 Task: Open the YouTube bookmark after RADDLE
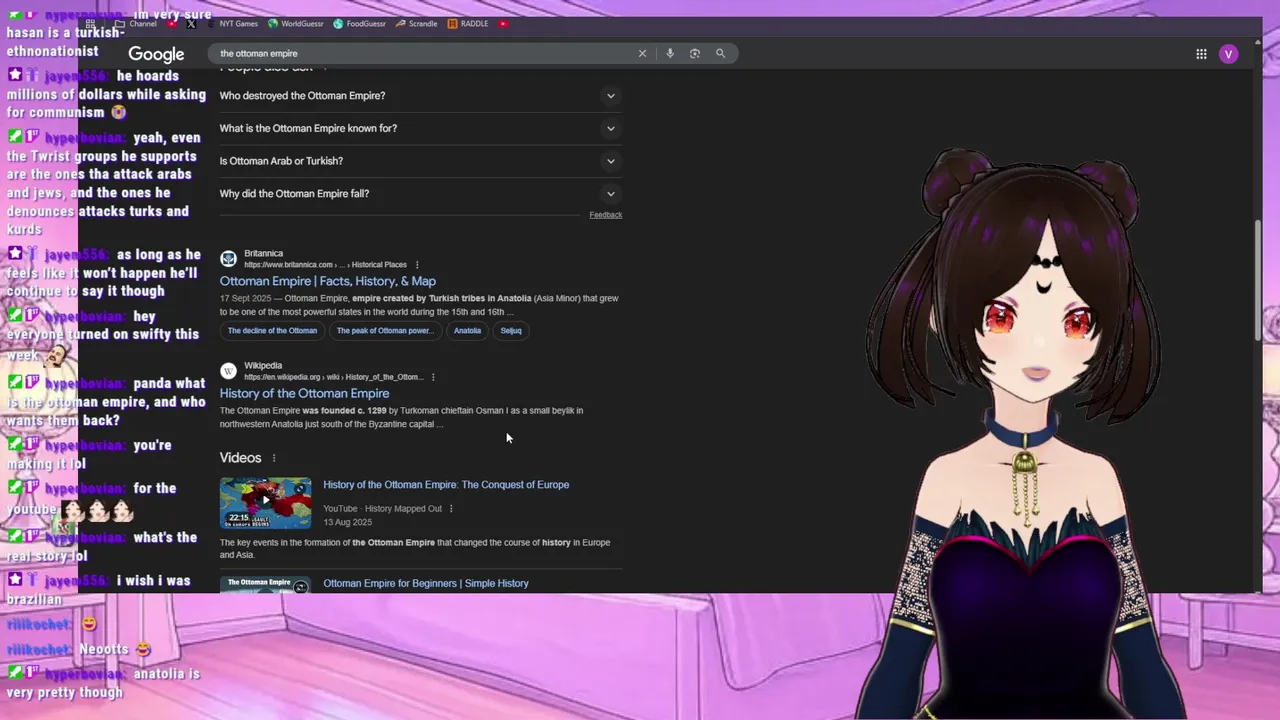pyautogui.click(x=503, y=24)
